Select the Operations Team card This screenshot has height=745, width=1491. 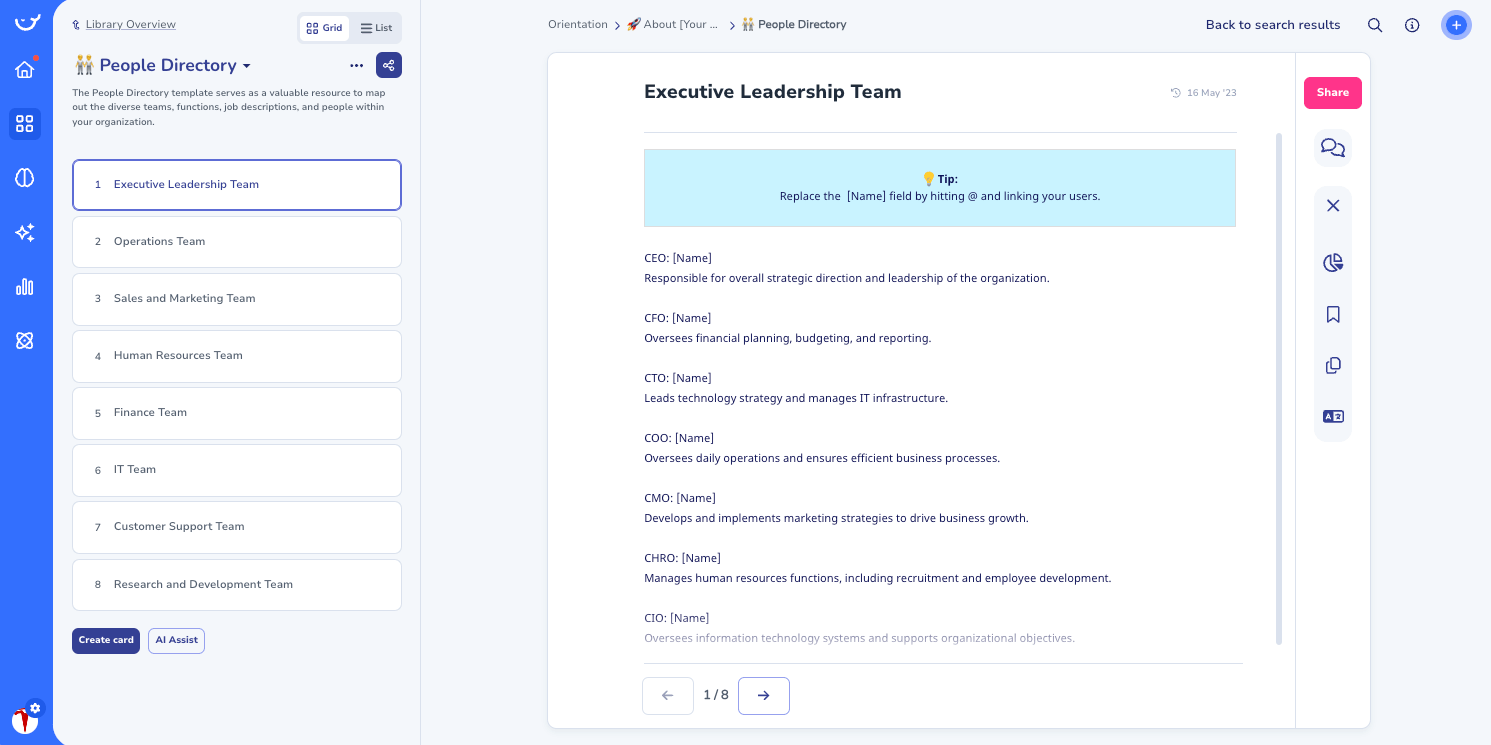(x=237, y=241)
